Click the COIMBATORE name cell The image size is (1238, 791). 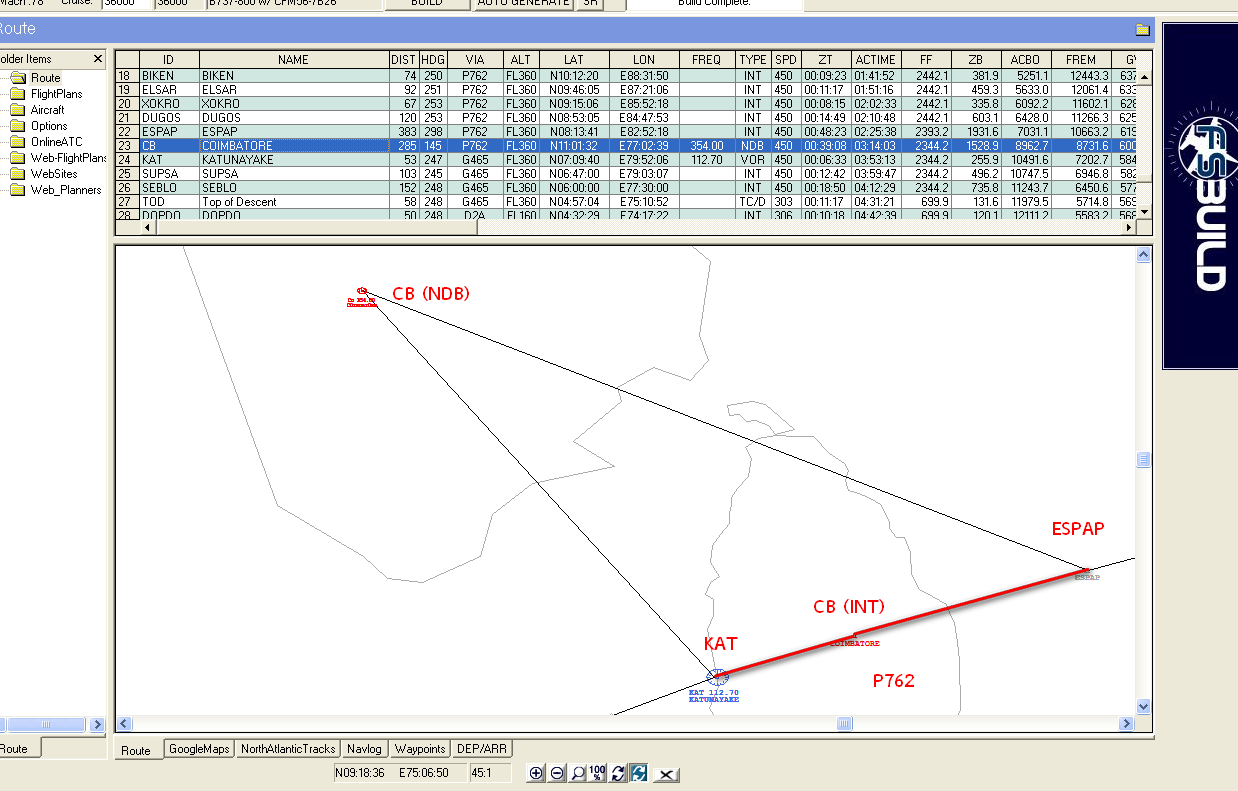click(x=293, y=145)
